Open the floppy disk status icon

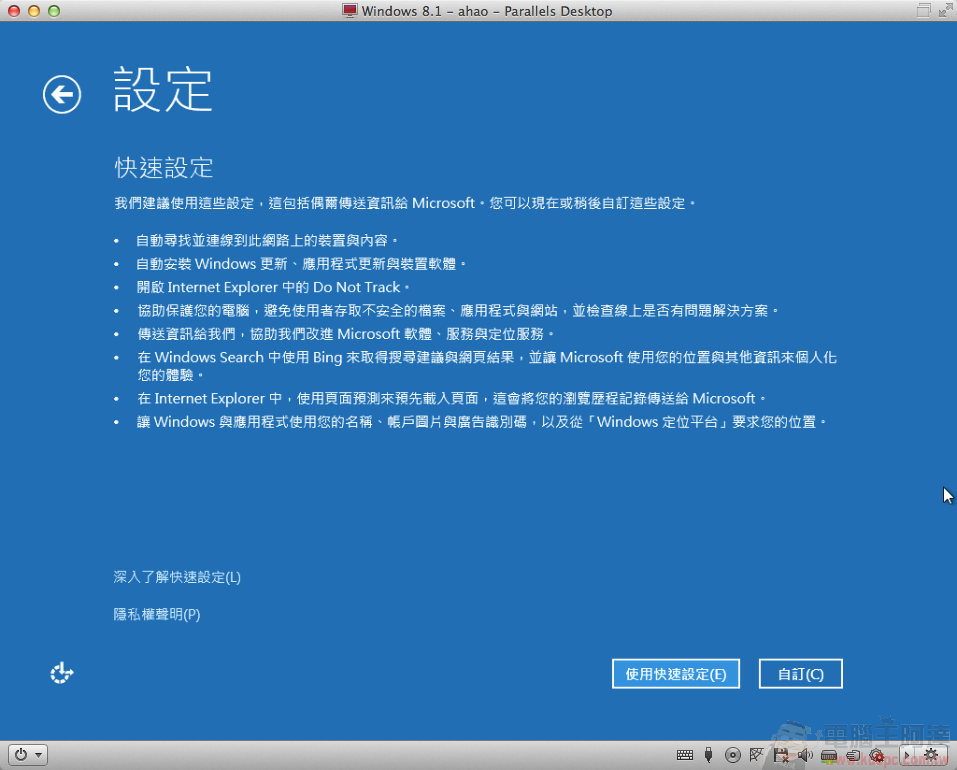pos(781,755)
